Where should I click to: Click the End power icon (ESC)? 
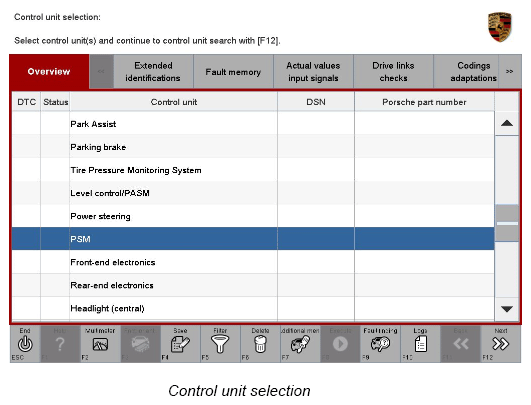(x=25, y=344)
